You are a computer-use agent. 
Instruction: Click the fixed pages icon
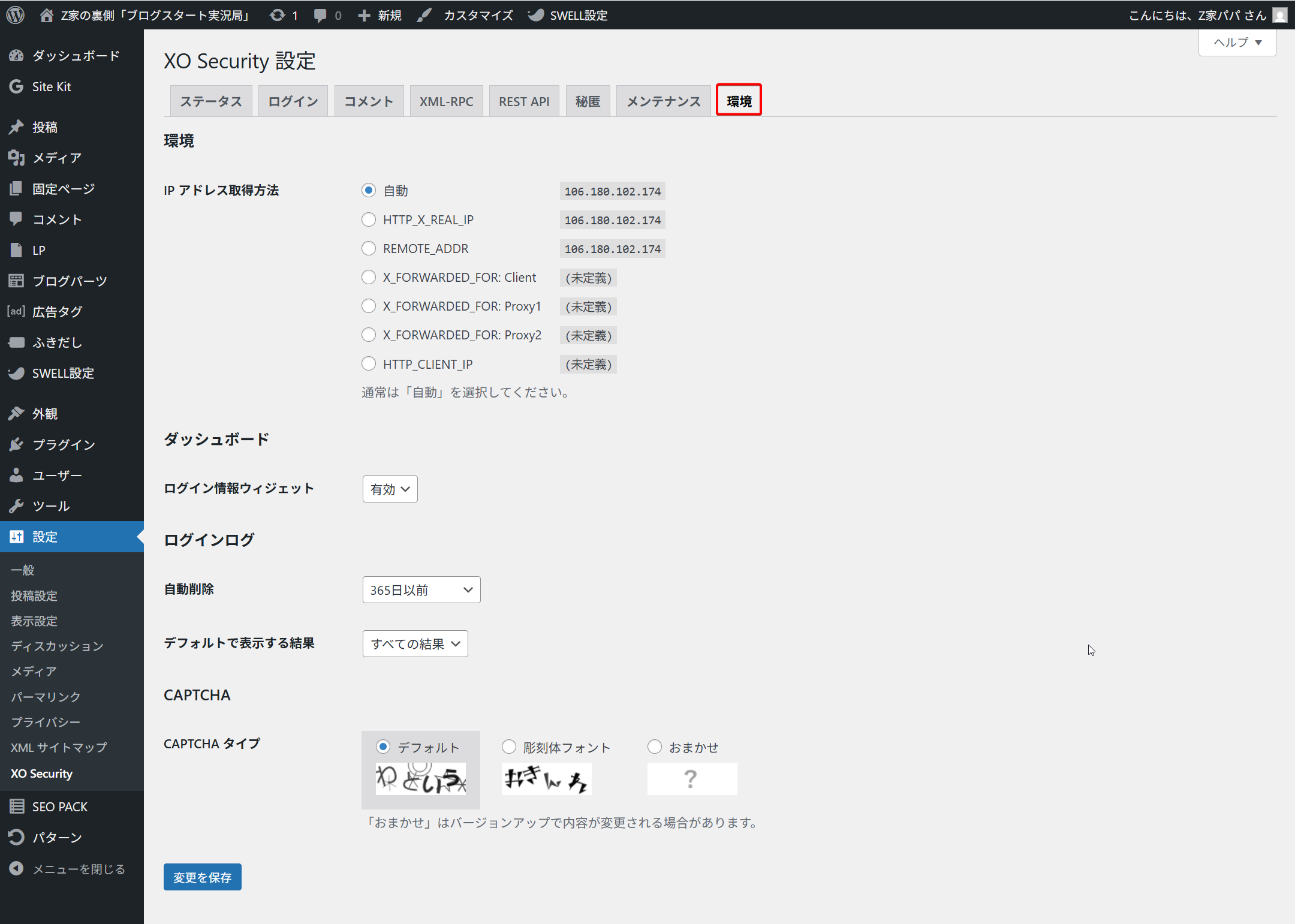(x=16, y=188)
